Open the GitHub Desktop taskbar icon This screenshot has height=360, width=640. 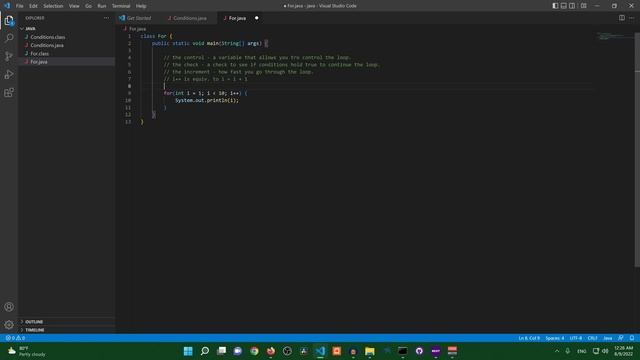point(419,351)
